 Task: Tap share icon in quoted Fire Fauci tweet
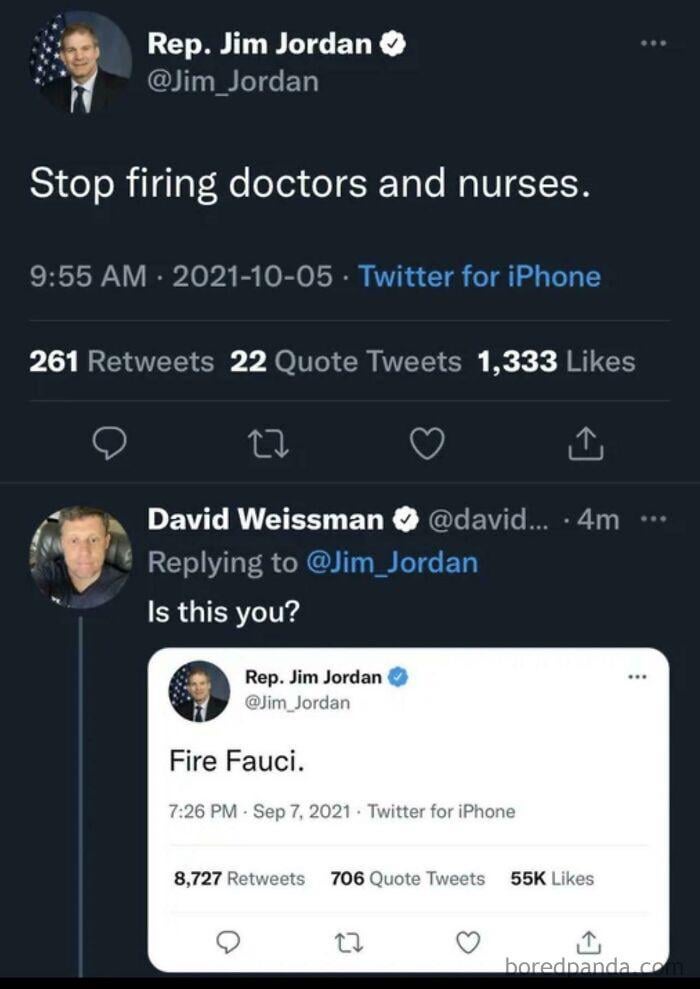(x=588, y=942)
